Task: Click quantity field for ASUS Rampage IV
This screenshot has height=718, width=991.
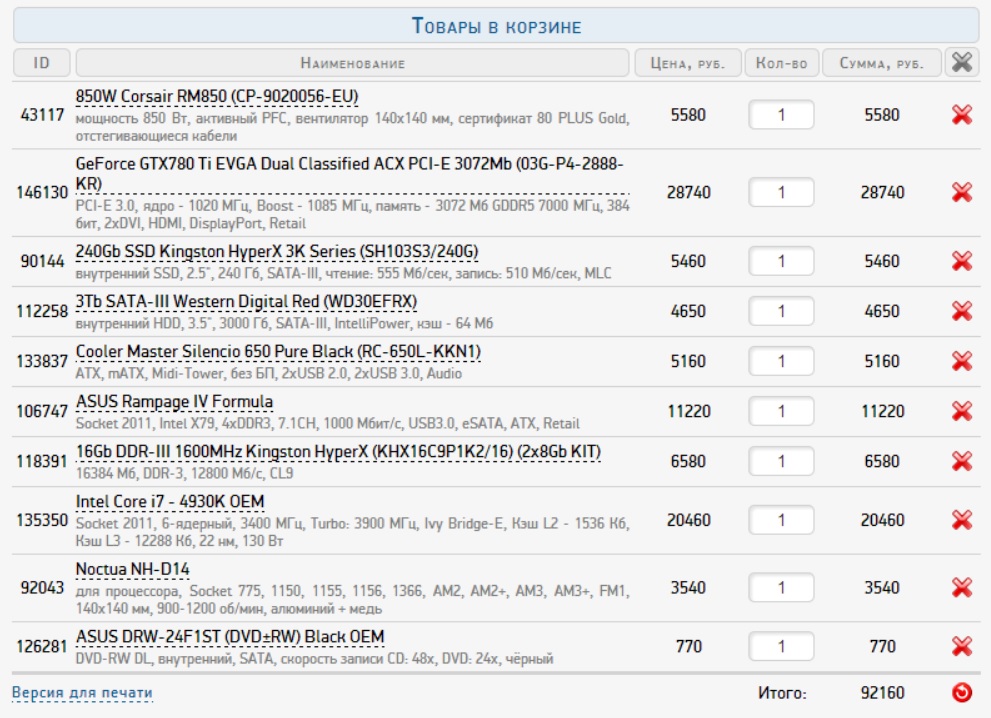Action: (781, 411)
